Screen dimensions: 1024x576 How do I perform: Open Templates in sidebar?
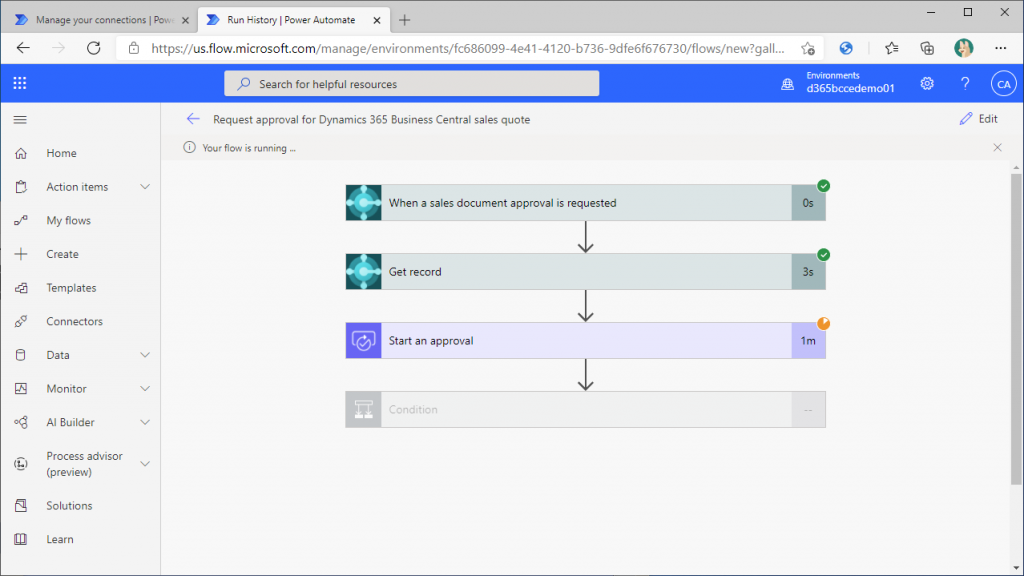coord(71,287)
